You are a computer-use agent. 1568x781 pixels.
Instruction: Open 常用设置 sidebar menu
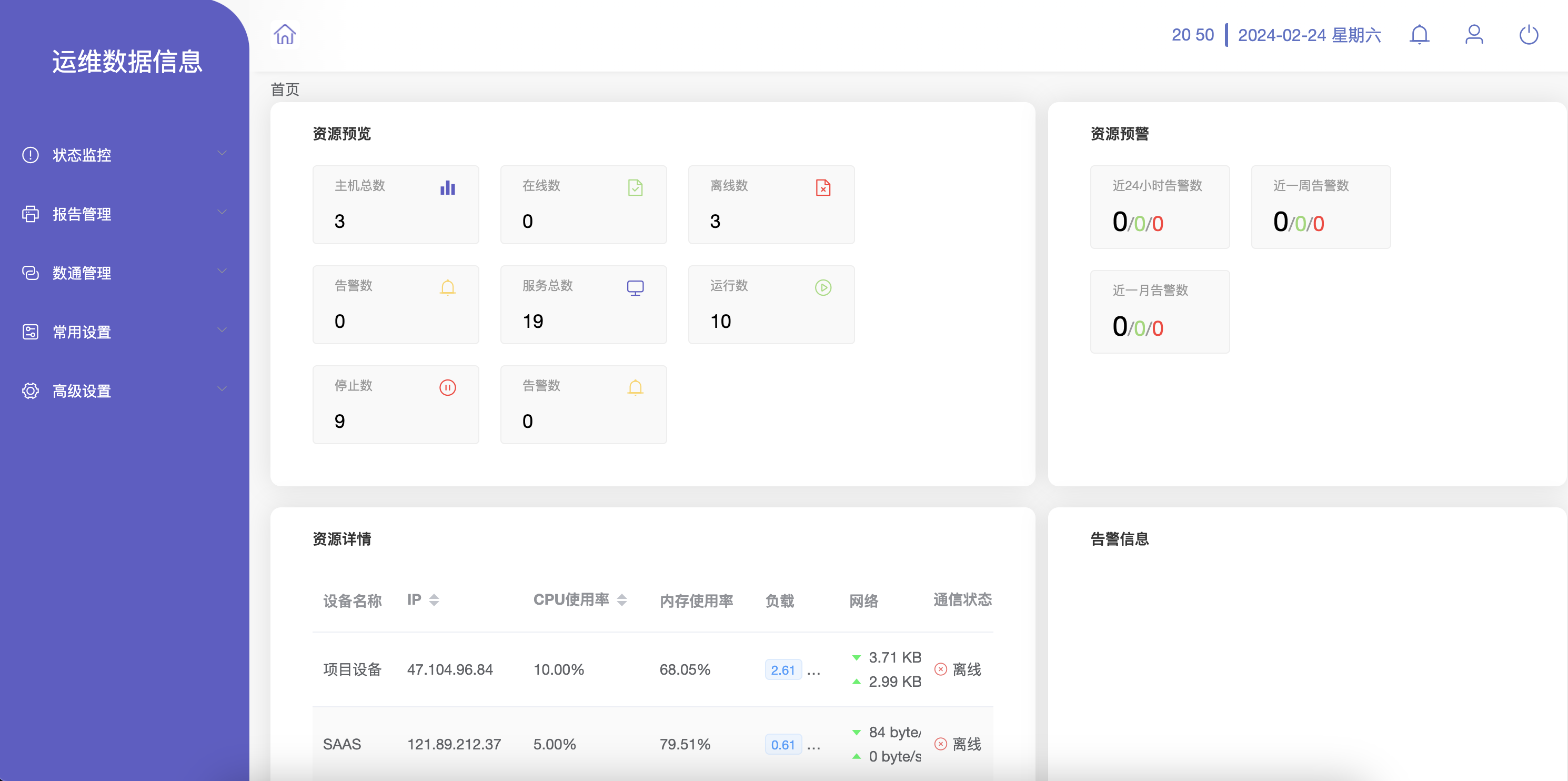click(x=124, y=332)
